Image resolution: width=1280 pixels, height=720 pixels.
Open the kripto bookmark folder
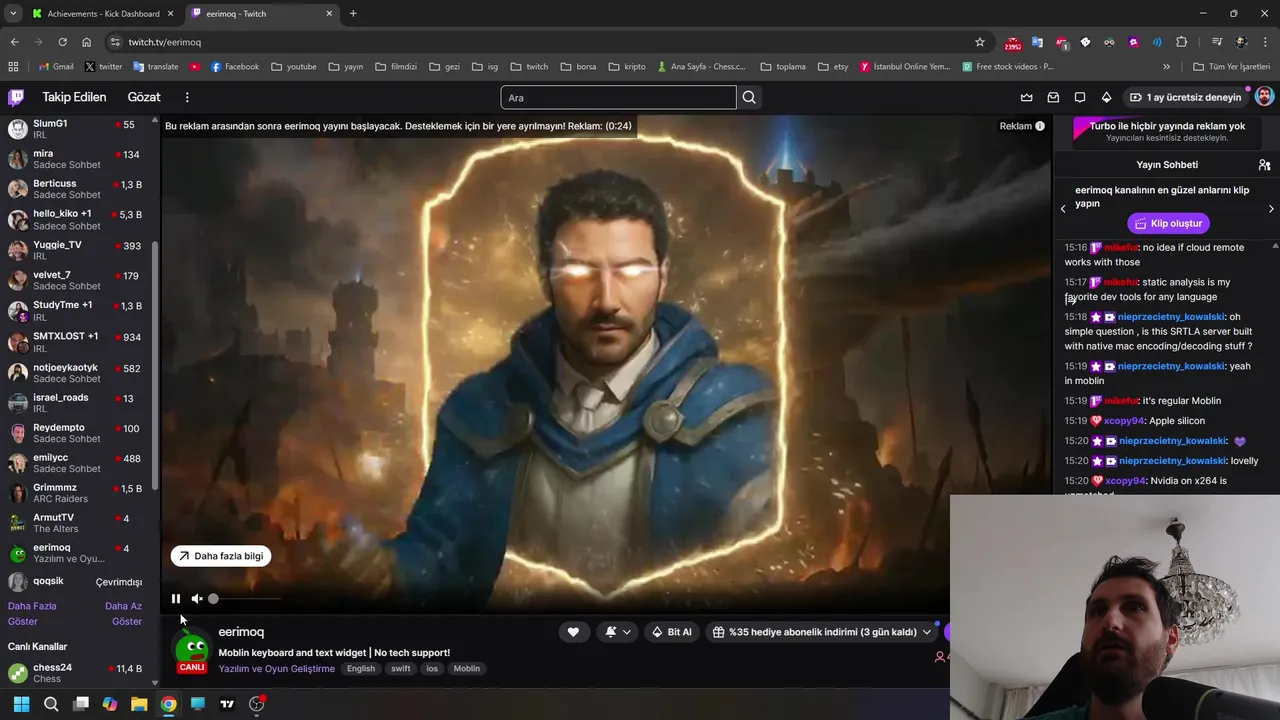tap(626, 67)
